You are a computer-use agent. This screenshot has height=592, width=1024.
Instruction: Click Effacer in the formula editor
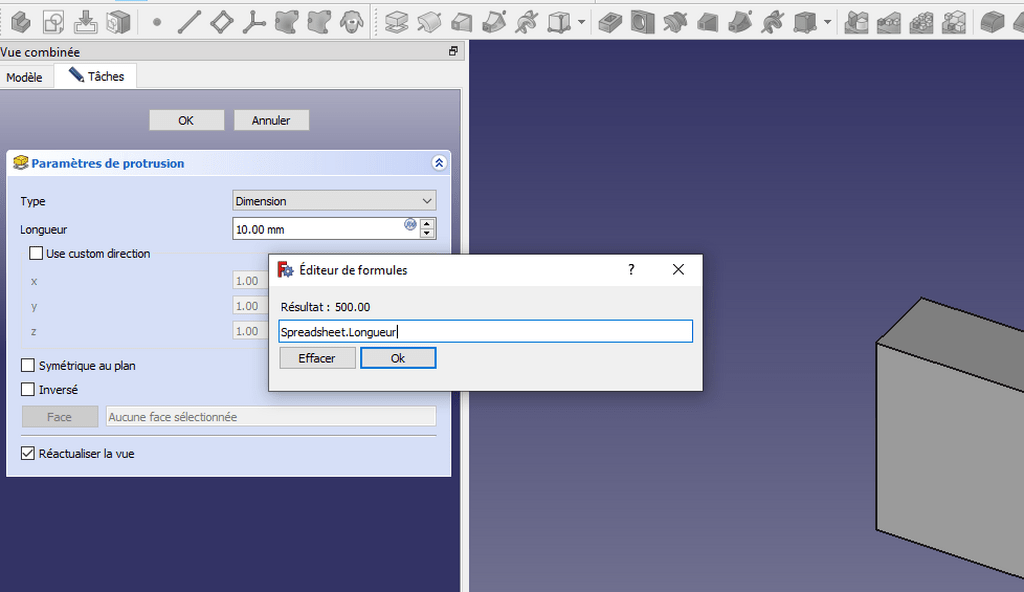tap(317, 358)
